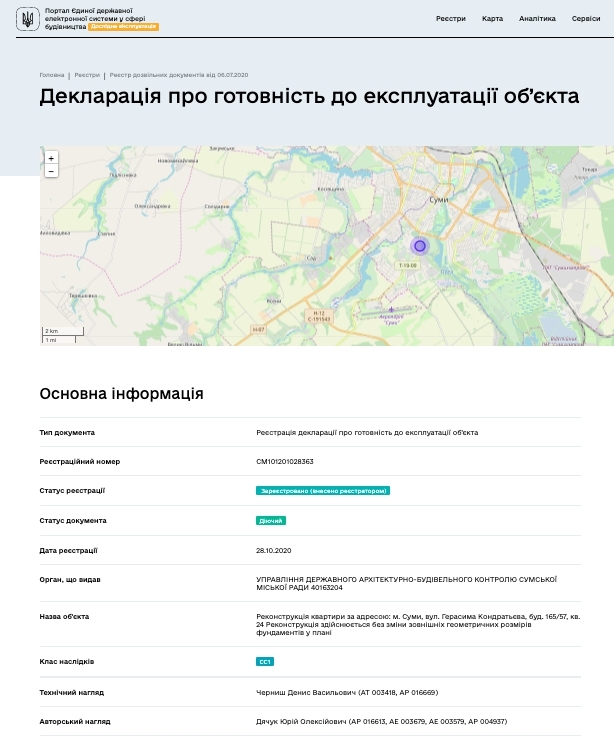Click the orange Дослідна експлуатація badge
The width and height of the screenshot is (614, 743).
(123, 27)
